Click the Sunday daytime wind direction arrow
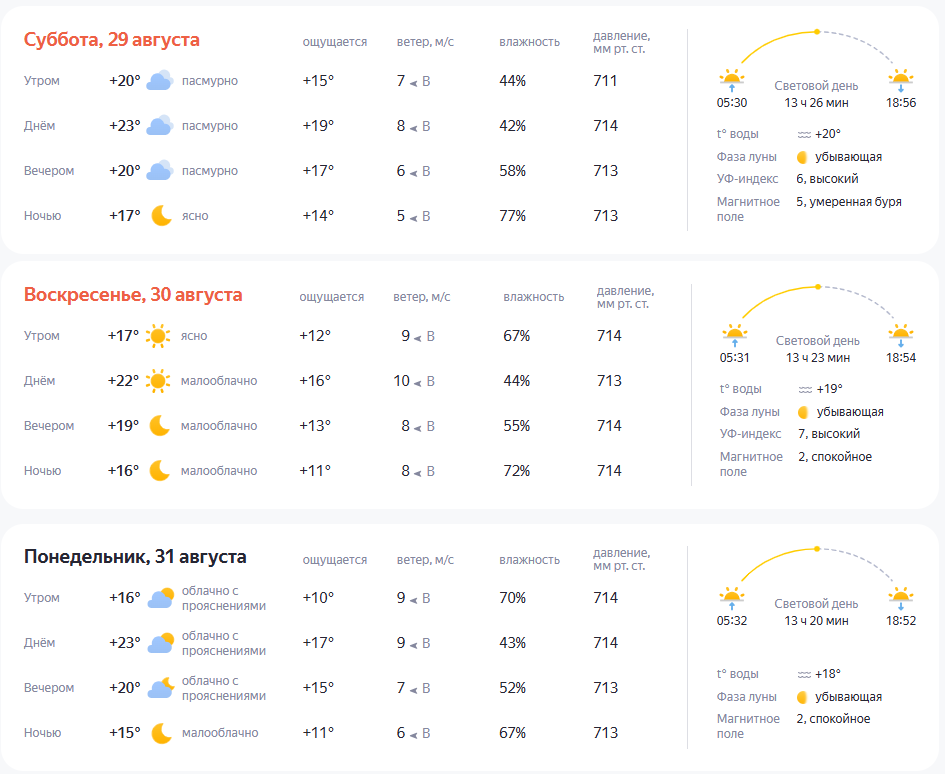The image size is (945, 774). pyautogui.click(x=417, y=382)
